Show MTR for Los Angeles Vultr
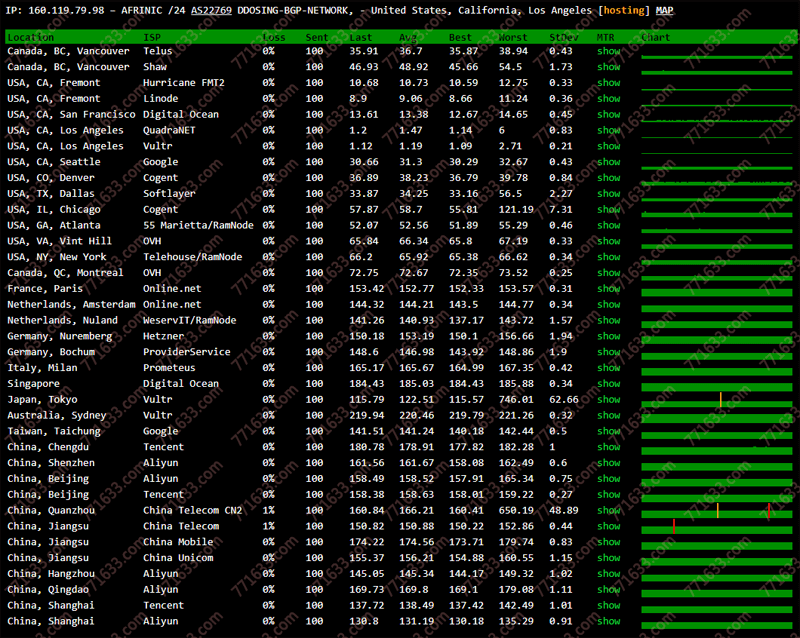Viewport: 800px width, 638px height. (609, 146)
